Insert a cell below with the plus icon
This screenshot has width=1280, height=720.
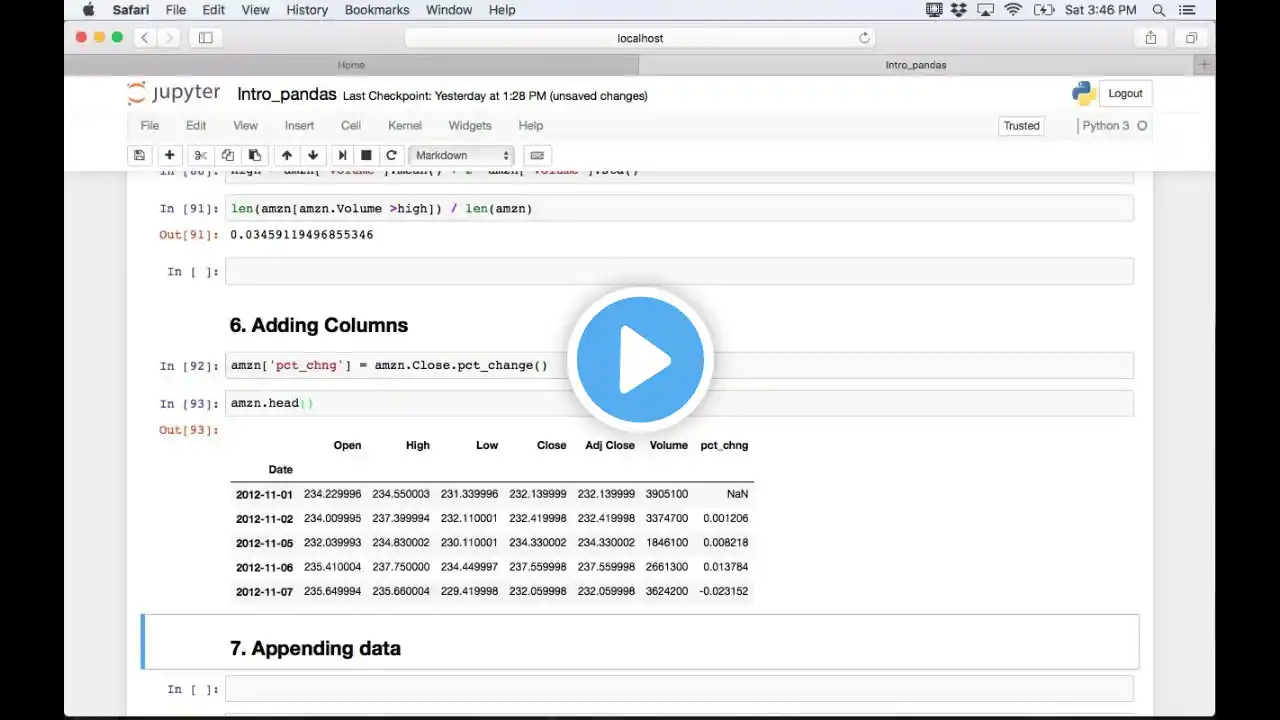tap(169, 155)
